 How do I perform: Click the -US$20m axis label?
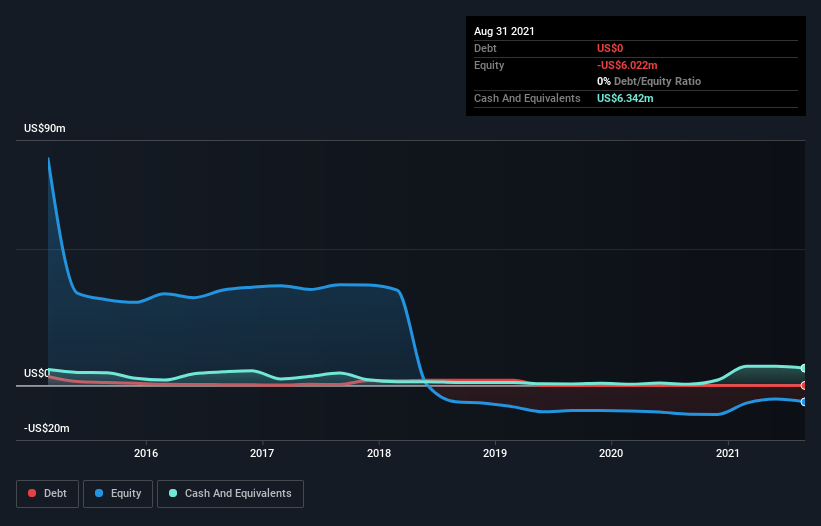click(x=47, y=429)
